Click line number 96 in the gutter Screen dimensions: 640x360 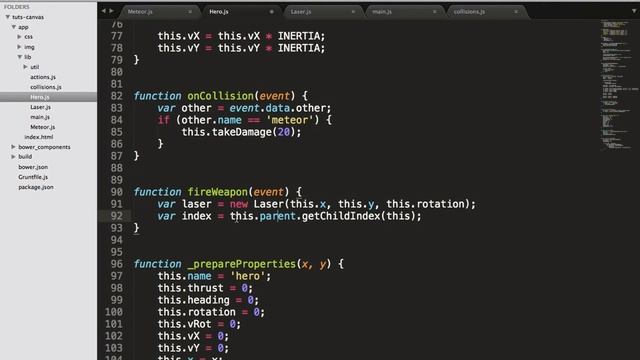coord(116,264)
